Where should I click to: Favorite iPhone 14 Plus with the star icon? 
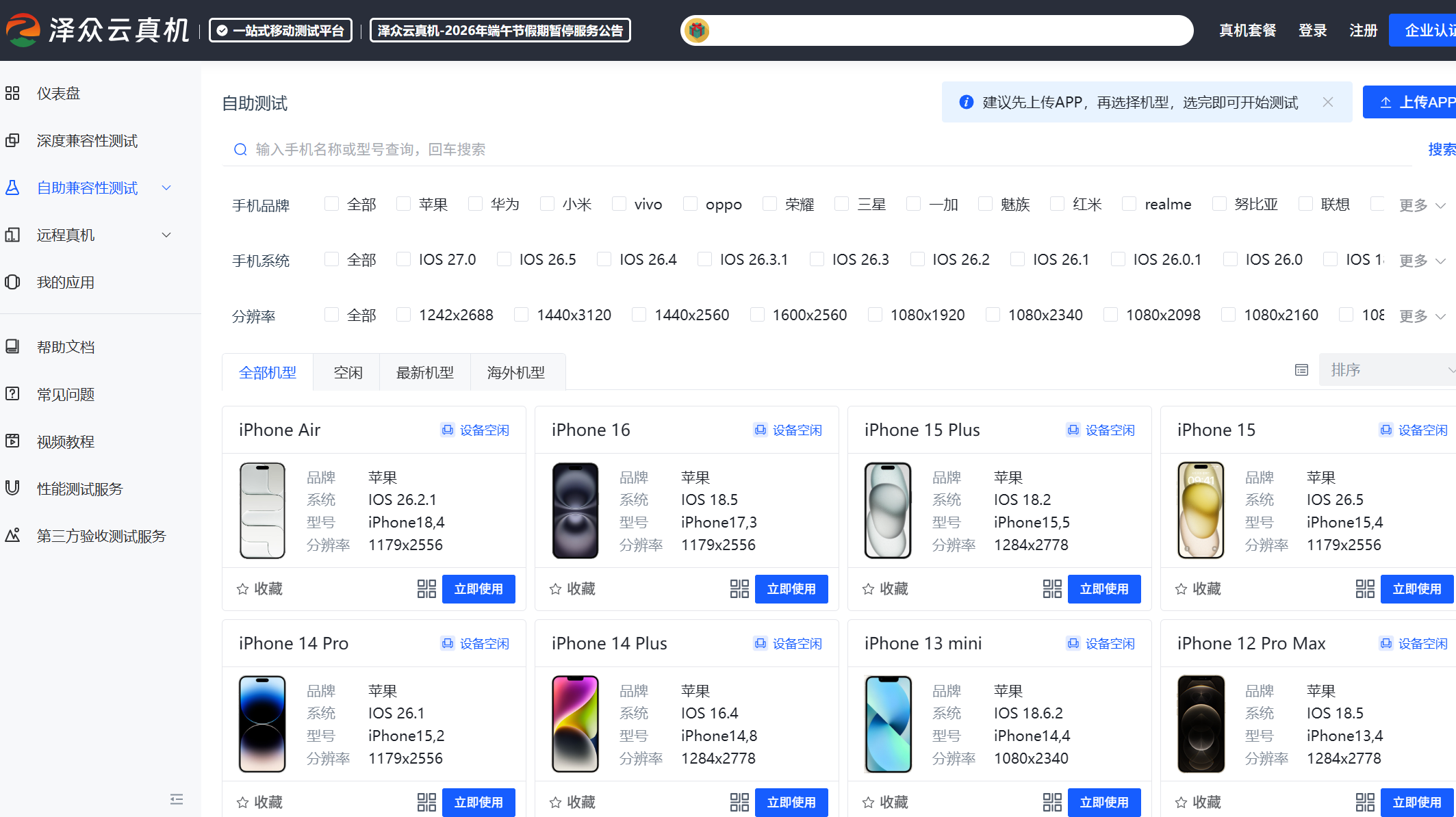pyautogui.click(x=555, y=803)
